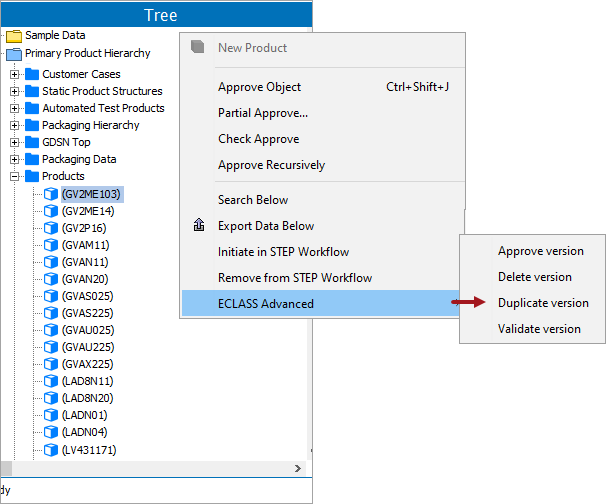The height and width of the screenshot is (504, 606).
Task: Click the cube icon of product (LAD8N11)
Action: pos(51,381)
